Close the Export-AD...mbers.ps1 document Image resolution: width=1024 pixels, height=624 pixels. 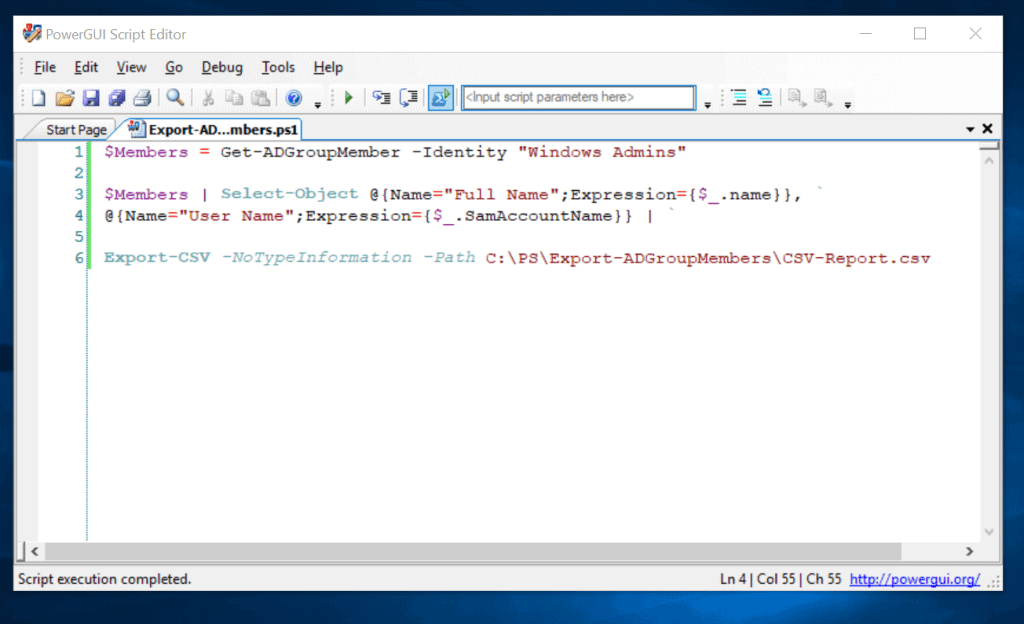point(987,128)
